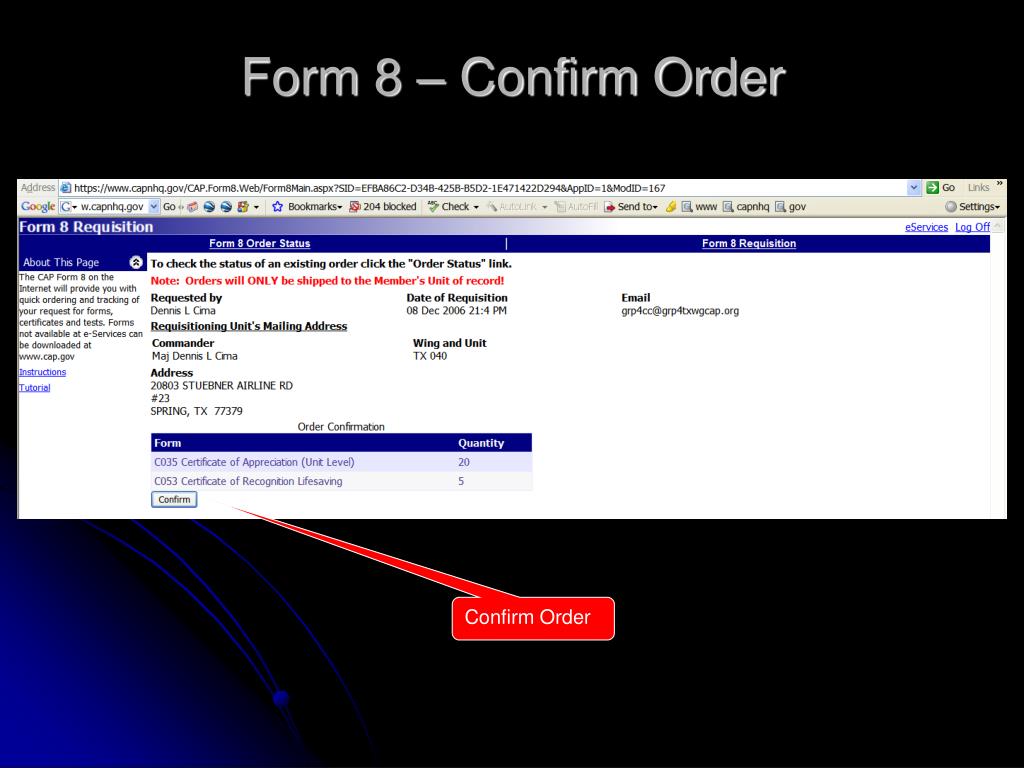Click the second blue globe toolbar icon
The width and height of the screenshot is (1024, 768).
(226, 207)
